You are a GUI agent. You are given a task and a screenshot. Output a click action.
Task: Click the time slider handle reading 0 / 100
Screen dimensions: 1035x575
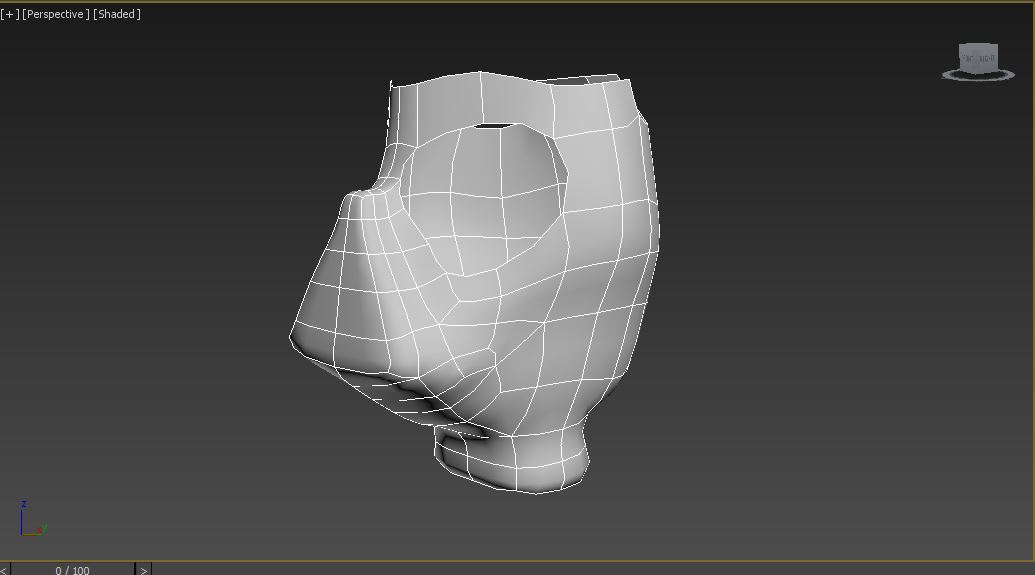72,570
